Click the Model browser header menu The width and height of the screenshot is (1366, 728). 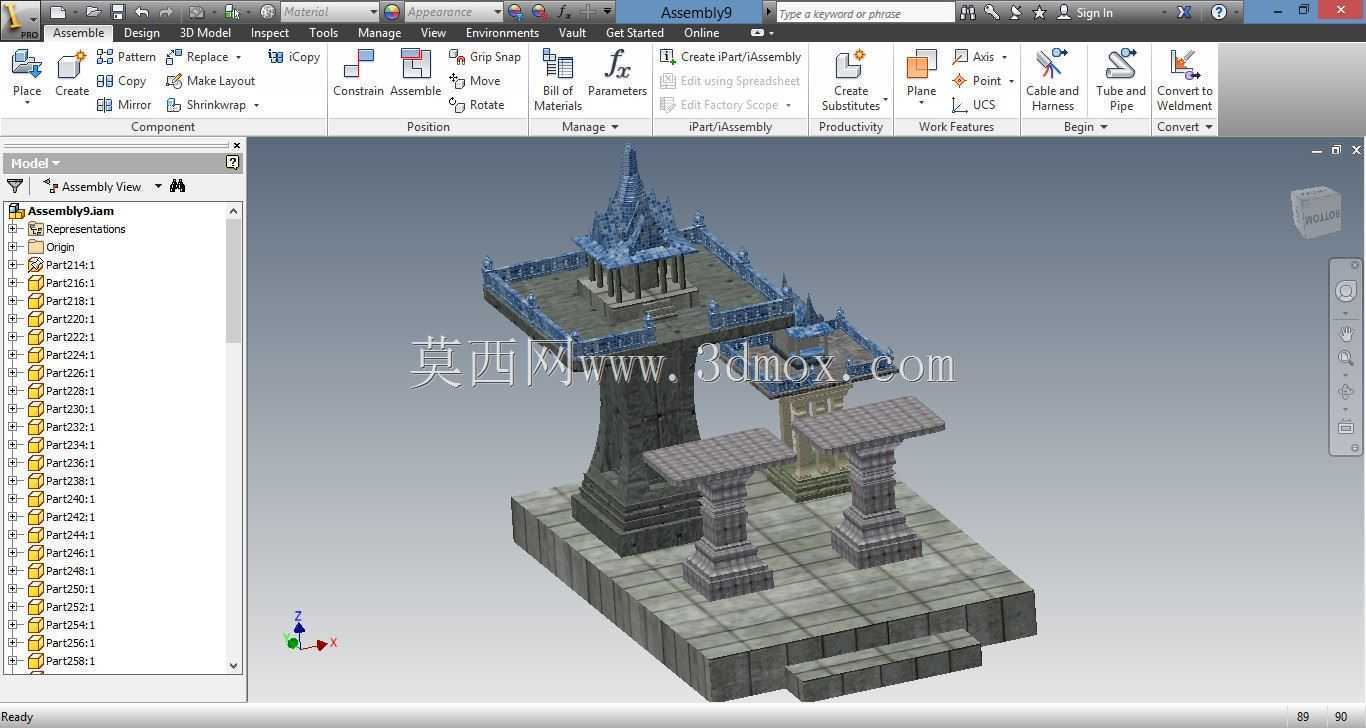coord(36,163)
